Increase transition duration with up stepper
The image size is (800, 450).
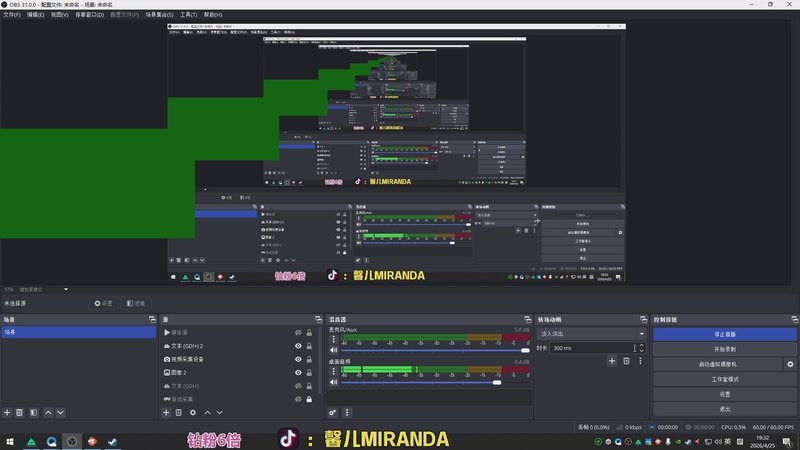point(641,345)
